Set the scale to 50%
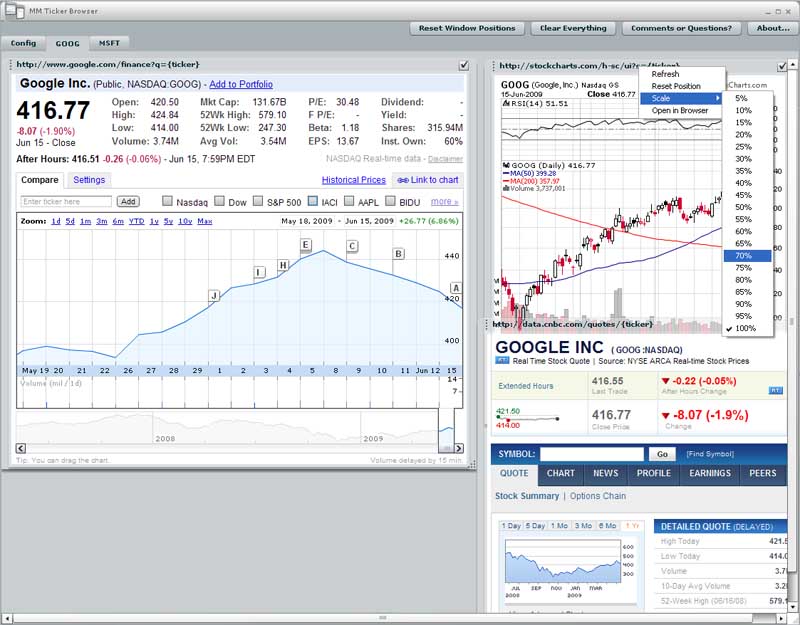 (x=747, y=207)
